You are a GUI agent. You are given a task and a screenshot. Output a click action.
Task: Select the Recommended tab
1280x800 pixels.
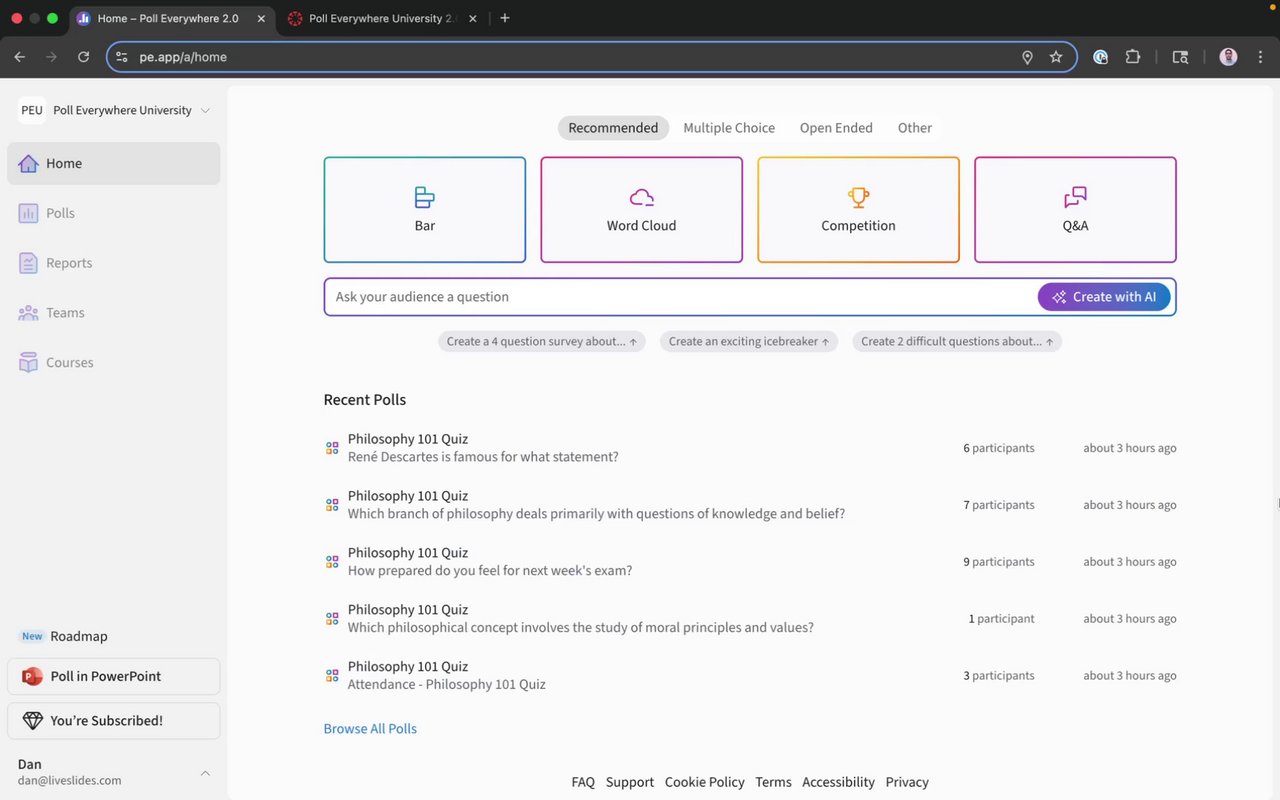[x=613, y=128]
